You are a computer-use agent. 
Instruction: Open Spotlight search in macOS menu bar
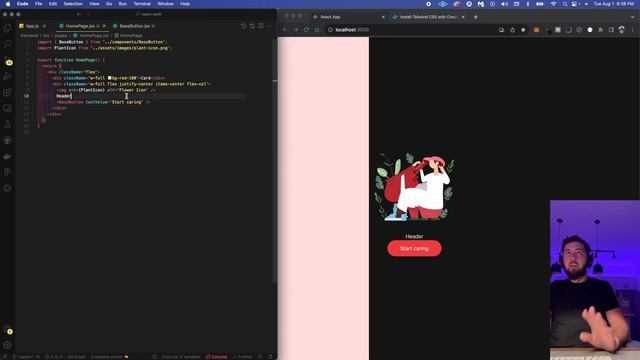[564, 4]
